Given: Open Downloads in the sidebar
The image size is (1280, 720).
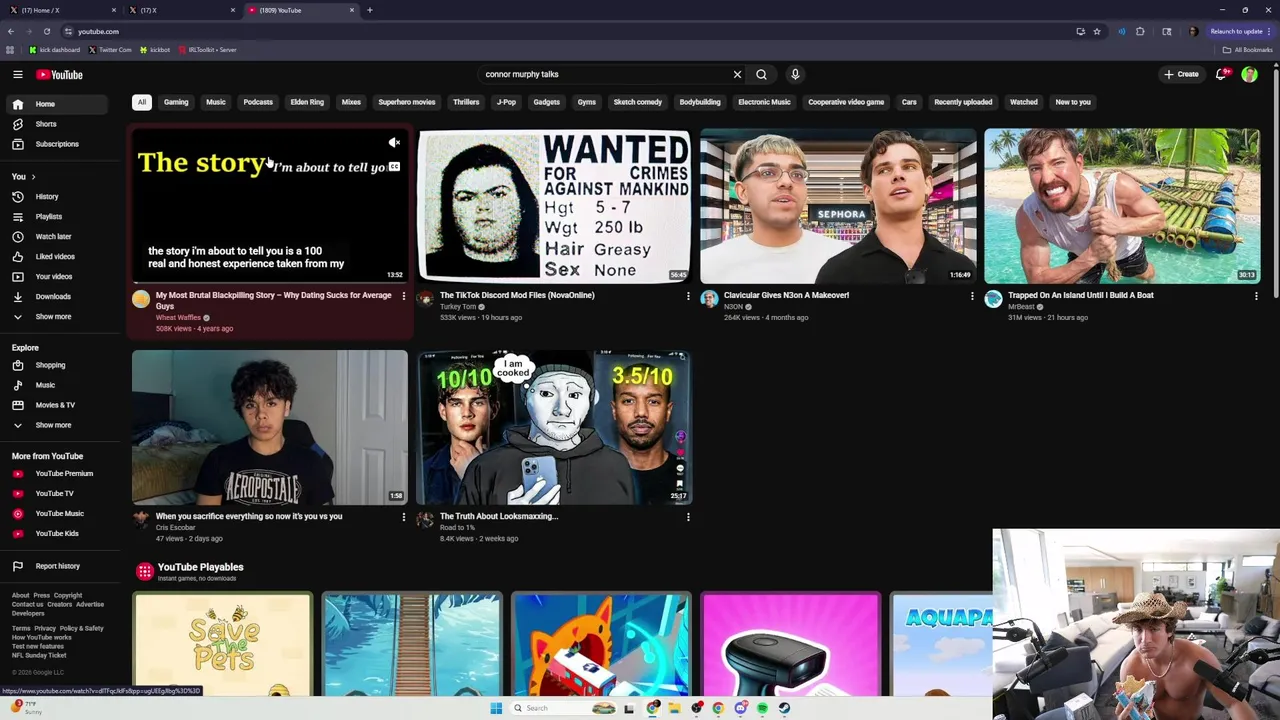Looking at the screenshot, I should [x=57, y=297].
